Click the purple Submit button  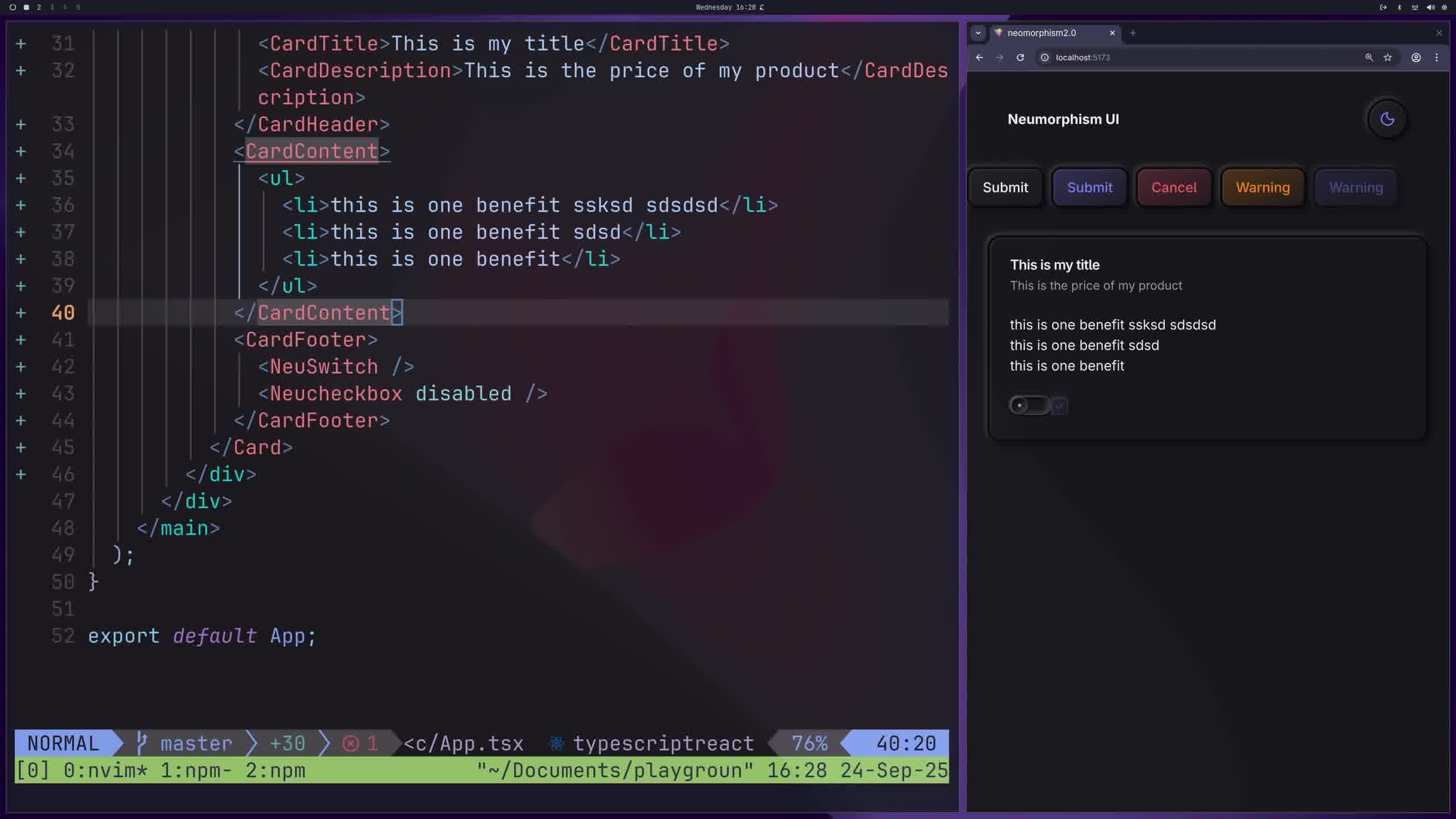pos(1089,188)
